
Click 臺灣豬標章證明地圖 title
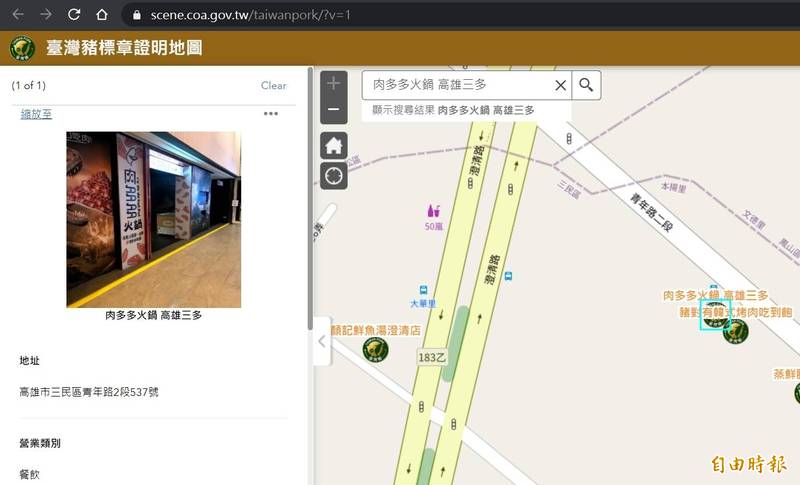pos(124,48)
